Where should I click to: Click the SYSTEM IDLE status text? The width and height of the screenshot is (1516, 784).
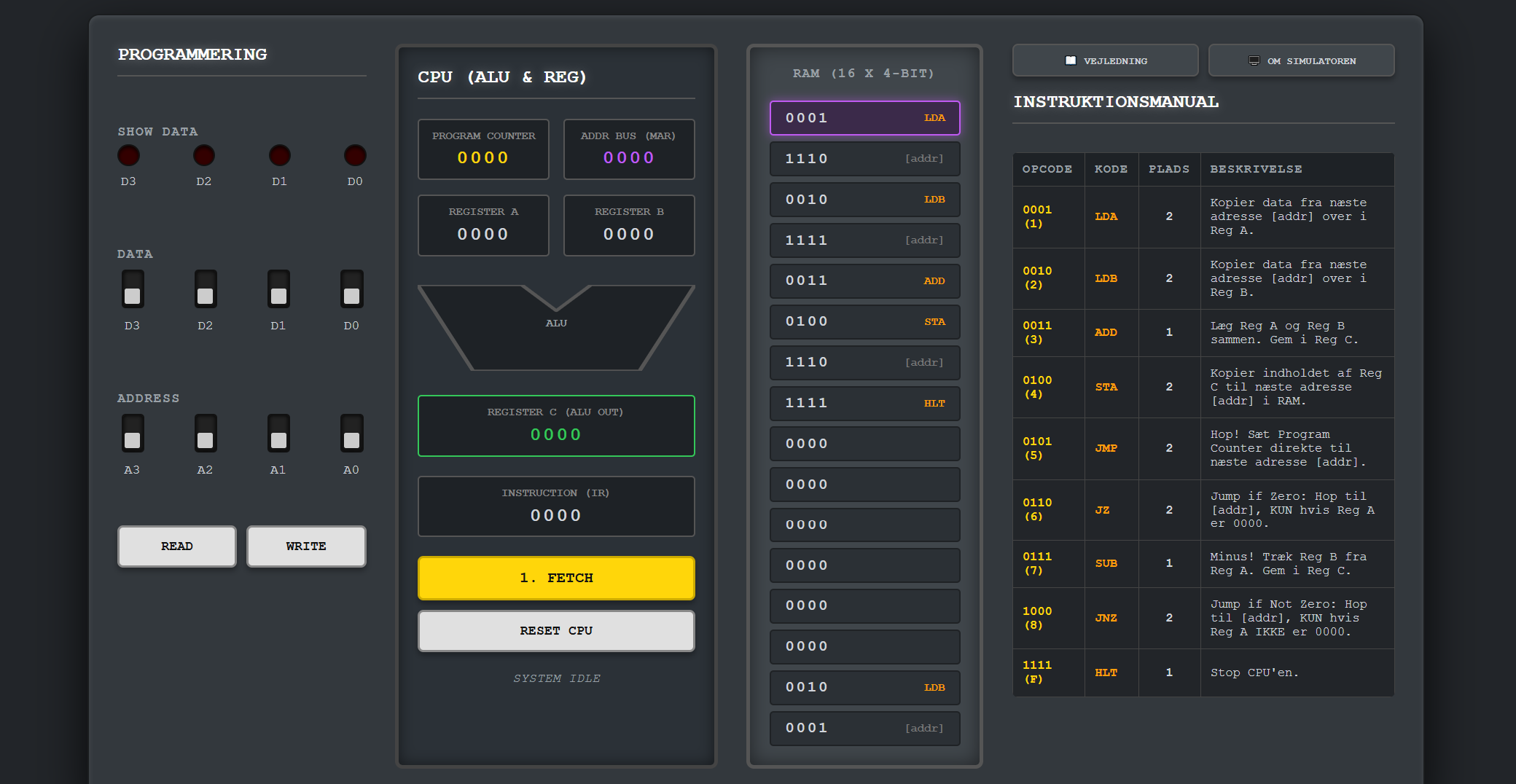[x=556, y=678]
